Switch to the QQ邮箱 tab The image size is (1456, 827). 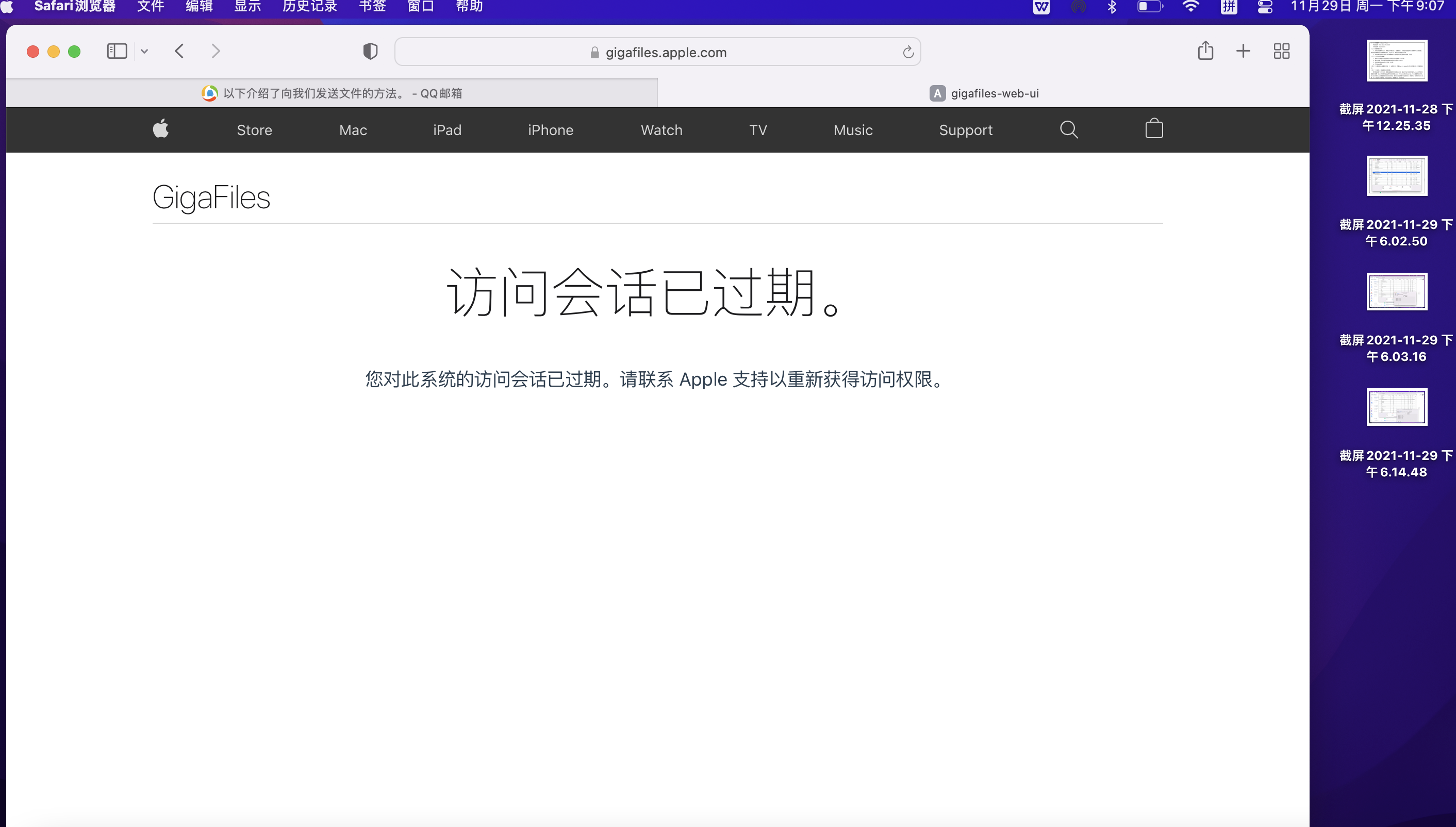click(x=332, y=93)
